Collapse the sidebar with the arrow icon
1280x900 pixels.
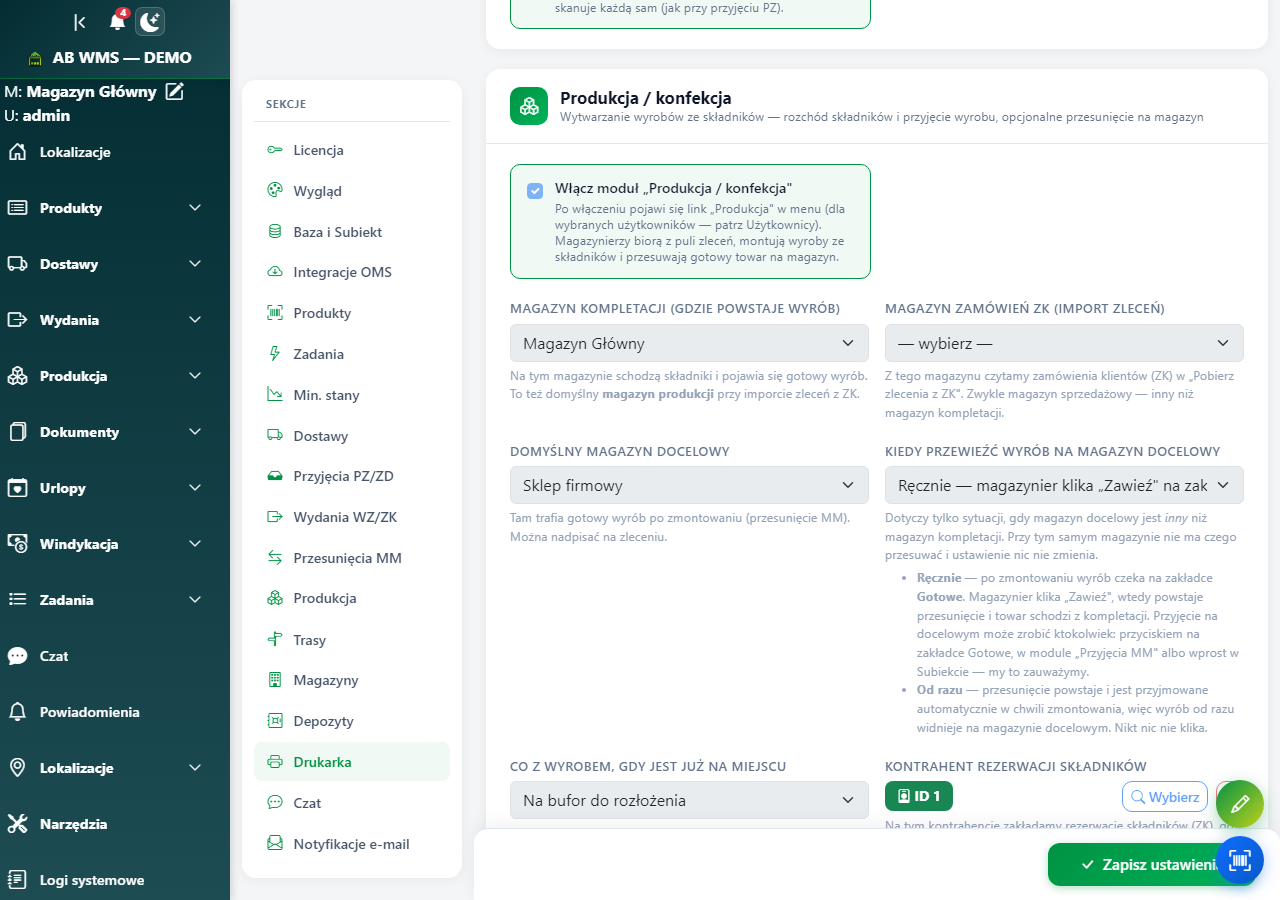80,22
